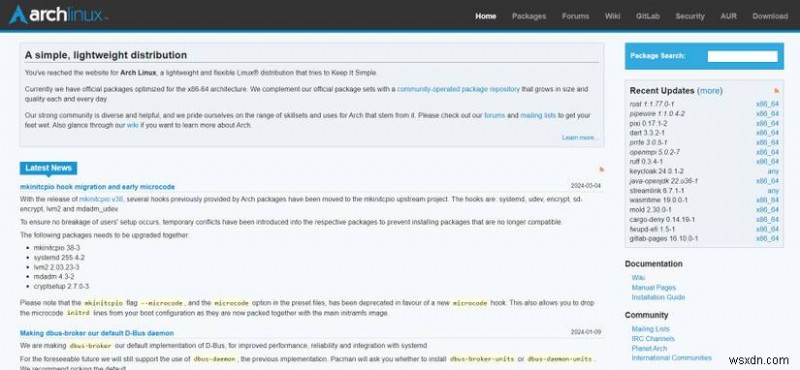The width and height of the screenshot is (800, 370).
Task: Click the x86_64 link in the dart row
Action: pos(767,133)
